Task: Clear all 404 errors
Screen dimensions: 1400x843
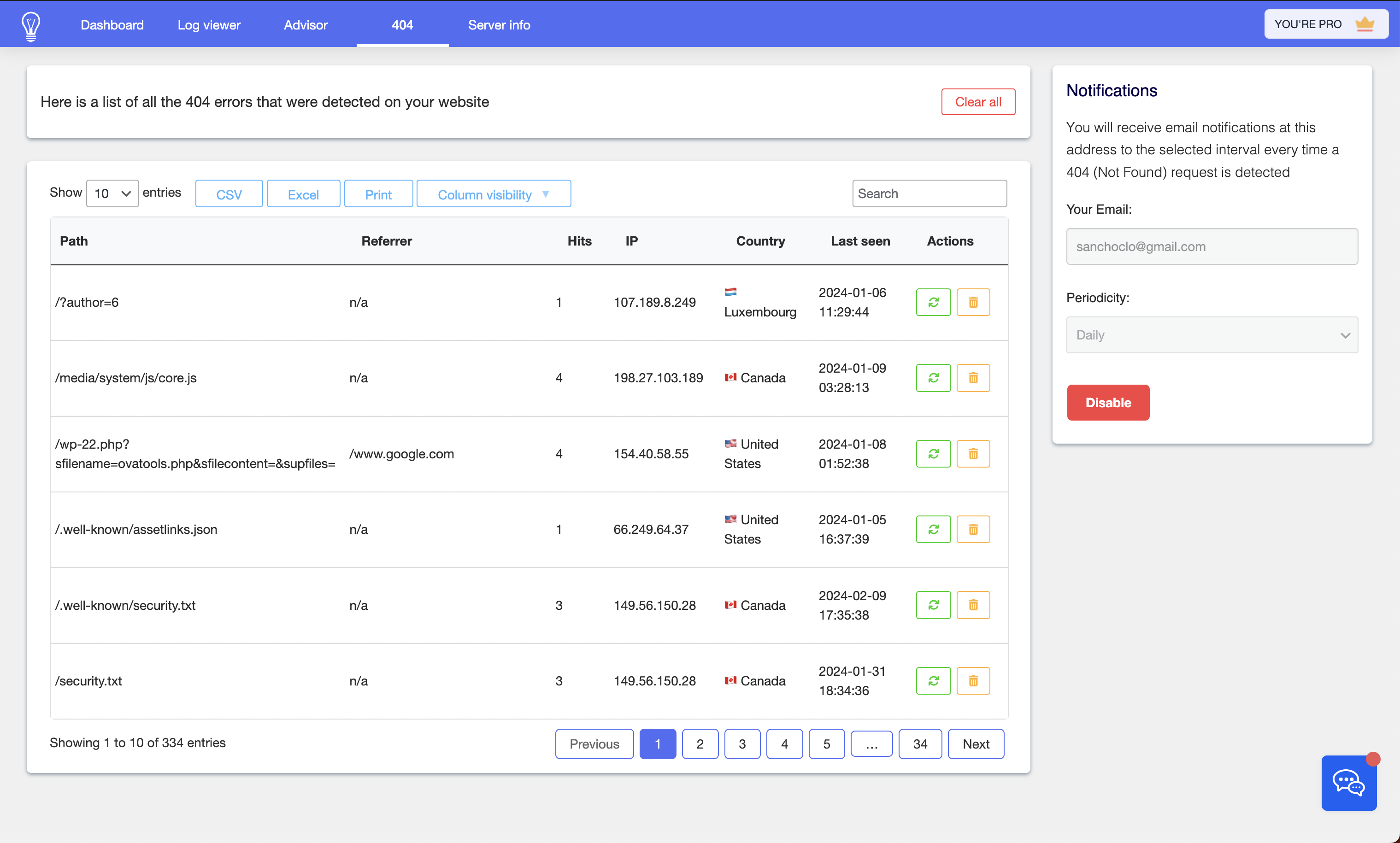Action: tap(978, 102)
